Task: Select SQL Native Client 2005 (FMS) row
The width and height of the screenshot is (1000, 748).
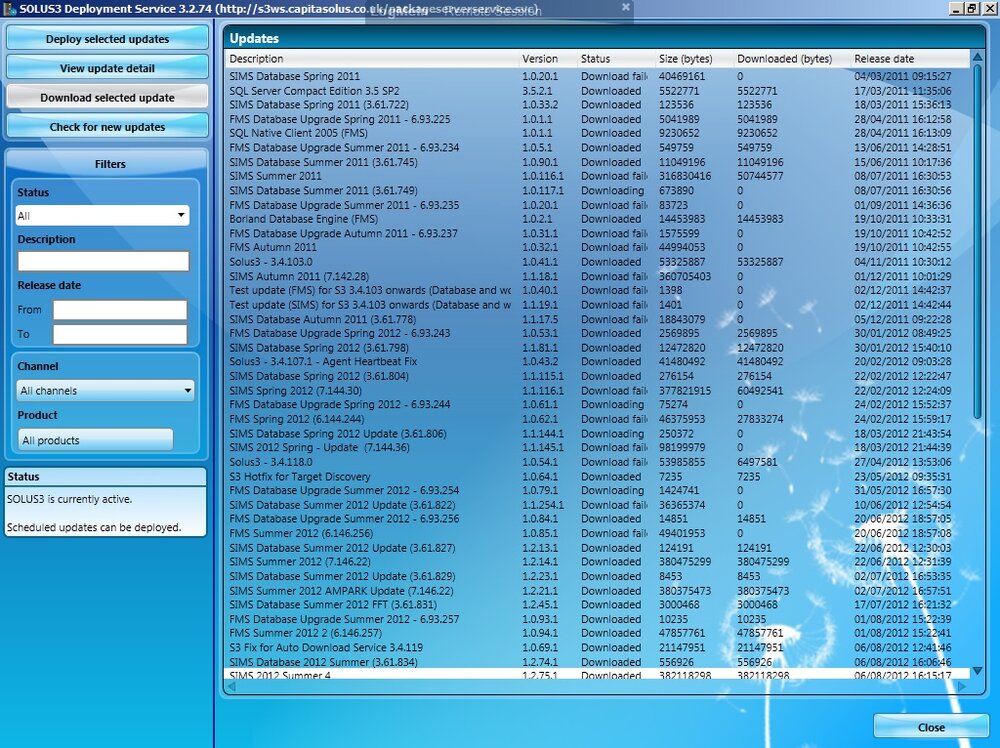Action: click(x=597, y=133)
